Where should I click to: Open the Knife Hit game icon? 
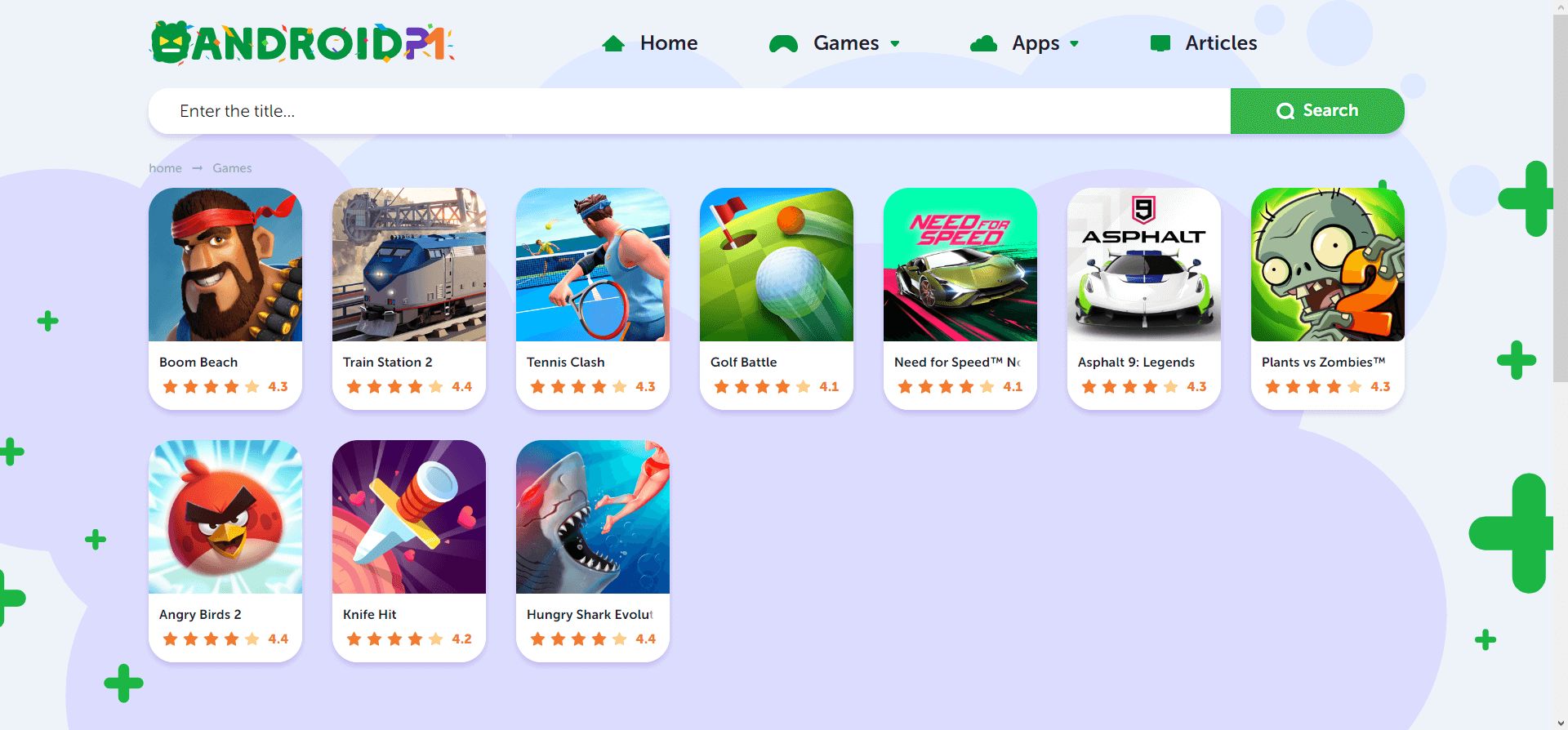pos(409,517)
